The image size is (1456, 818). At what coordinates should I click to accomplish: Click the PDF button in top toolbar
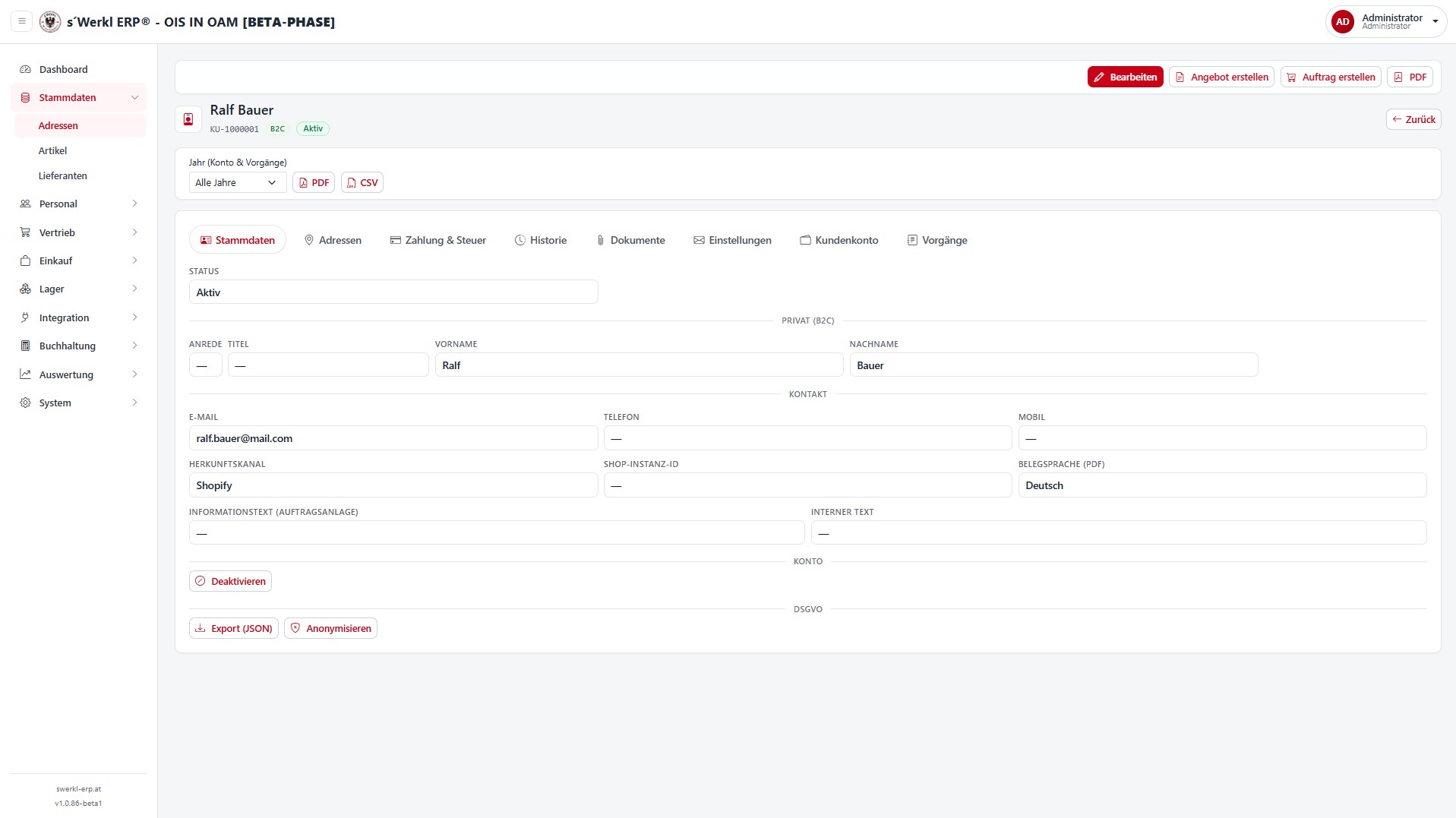(1410, 77)
